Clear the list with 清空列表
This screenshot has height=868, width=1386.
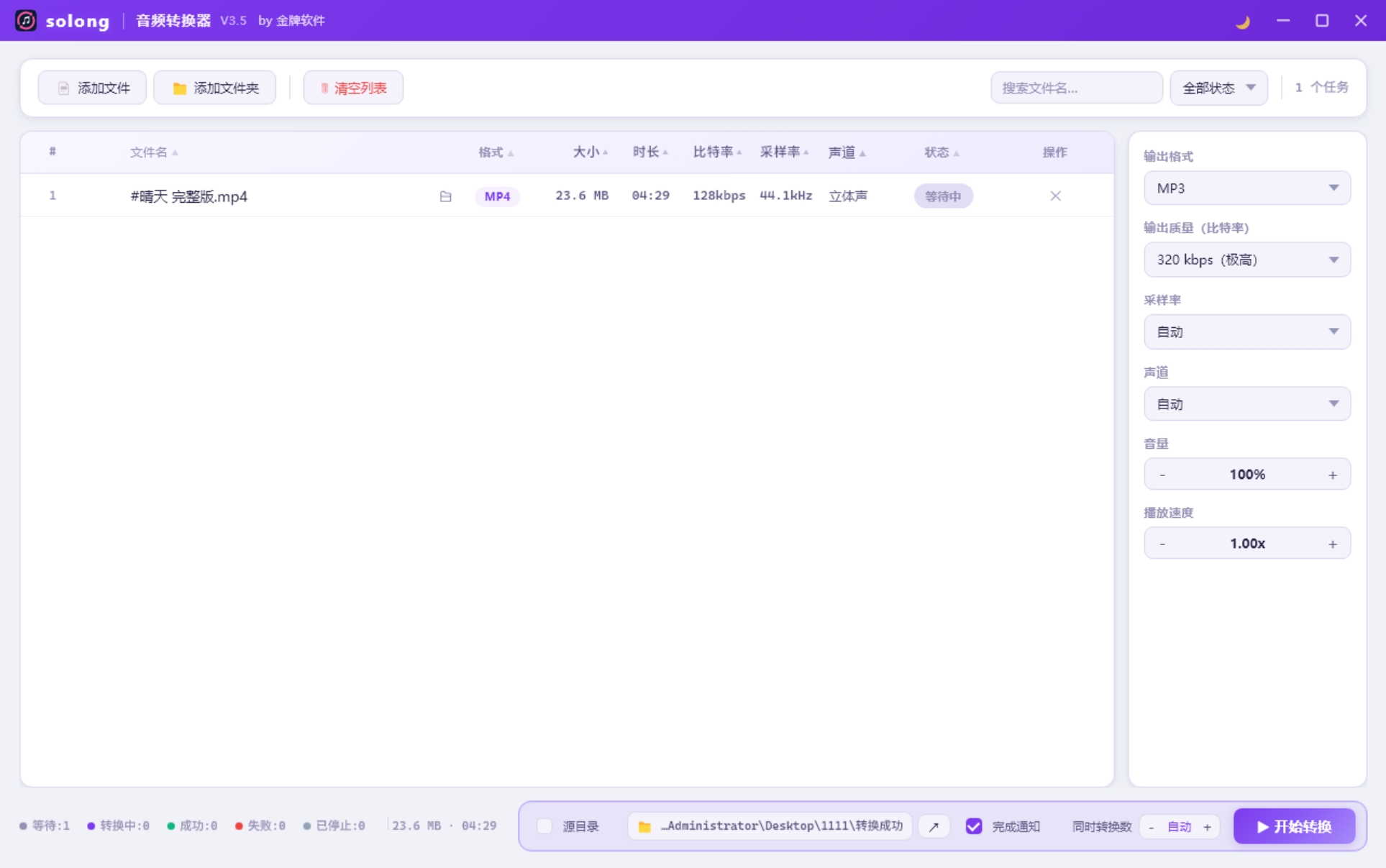point(353,88)
